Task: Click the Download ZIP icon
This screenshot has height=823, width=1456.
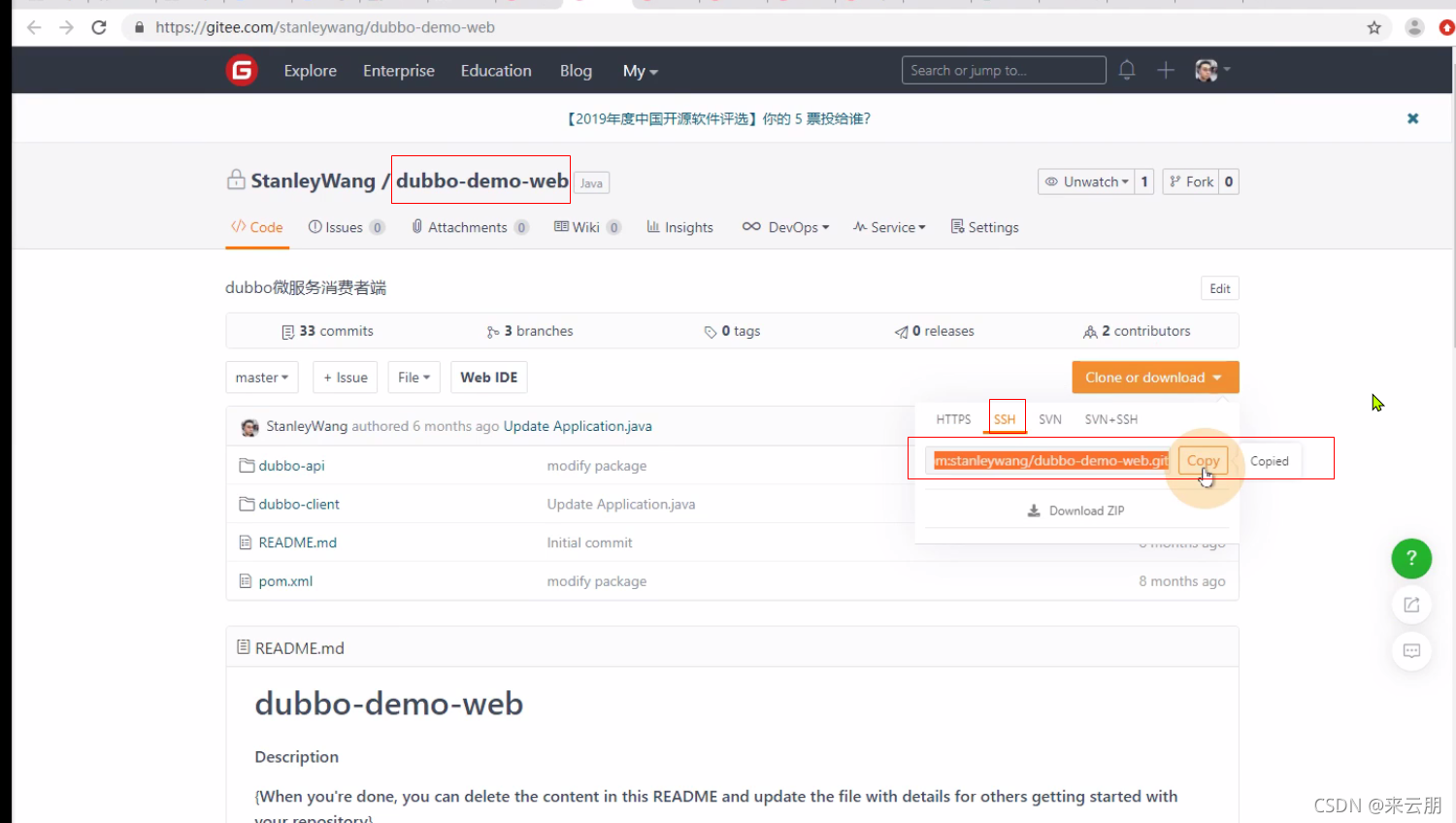Action: click(1034, 510)
